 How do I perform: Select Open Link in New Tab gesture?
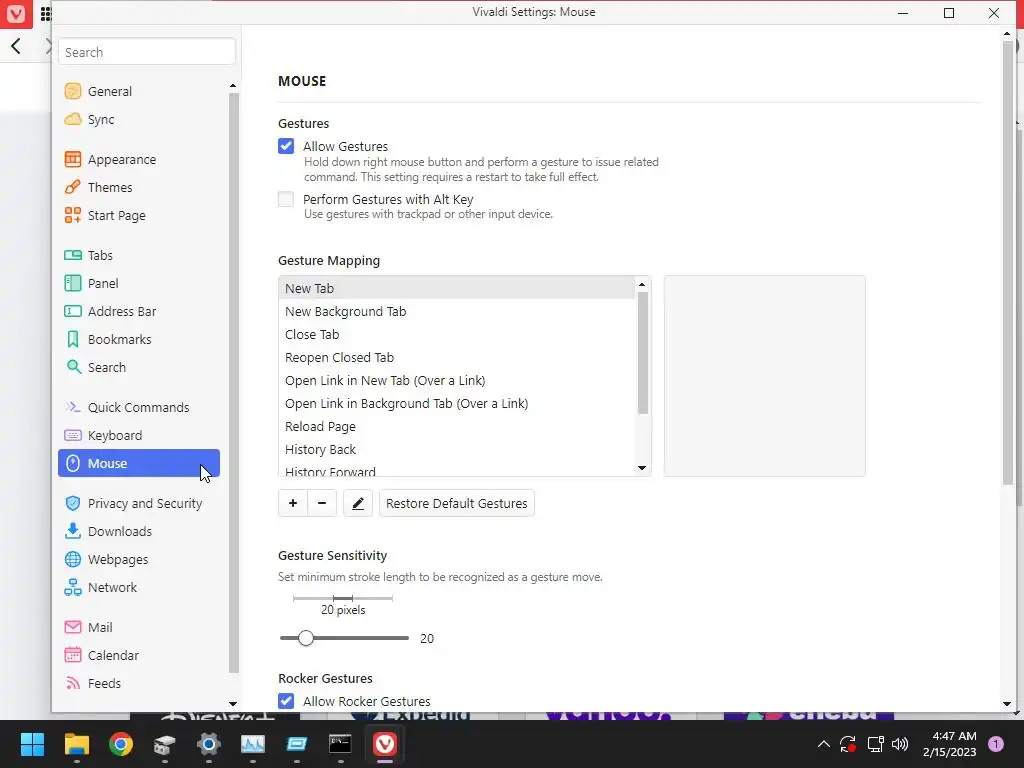click(456, 380)
